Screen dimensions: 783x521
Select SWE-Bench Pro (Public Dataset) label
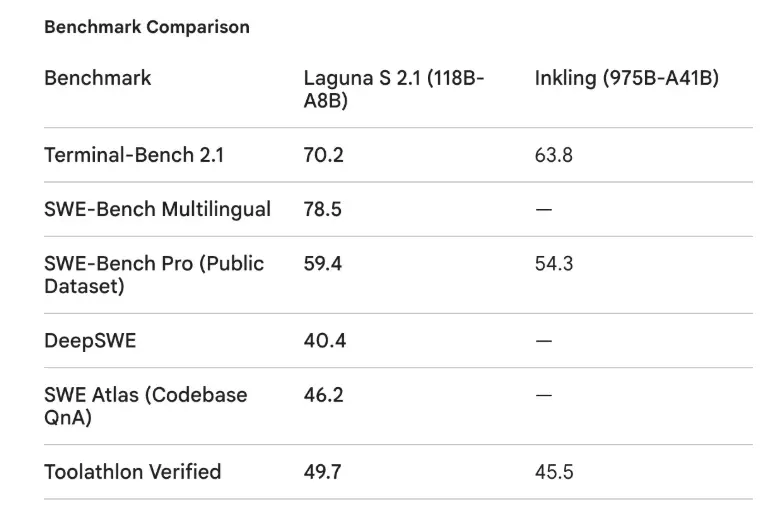pyautogui.click(x=154, y=275)
